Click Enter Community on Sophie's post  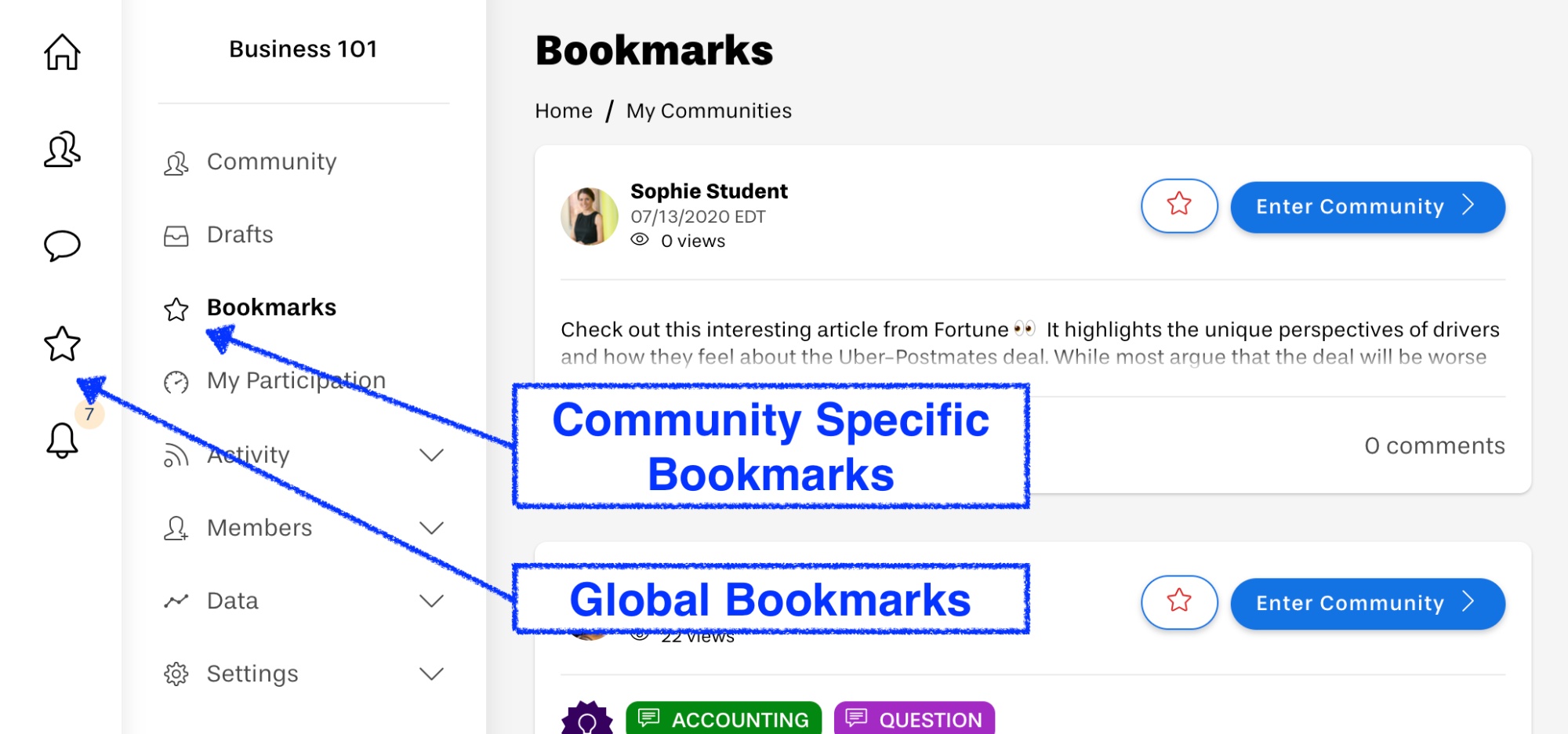[x=1367, y=207]
